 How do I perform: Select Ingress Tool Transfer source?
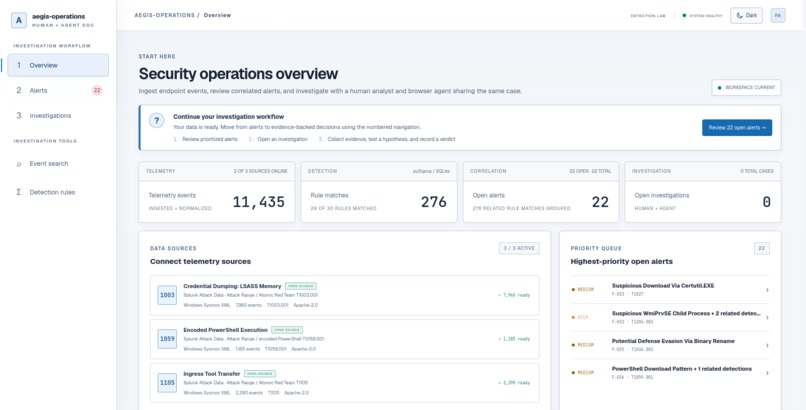point(345,383)
